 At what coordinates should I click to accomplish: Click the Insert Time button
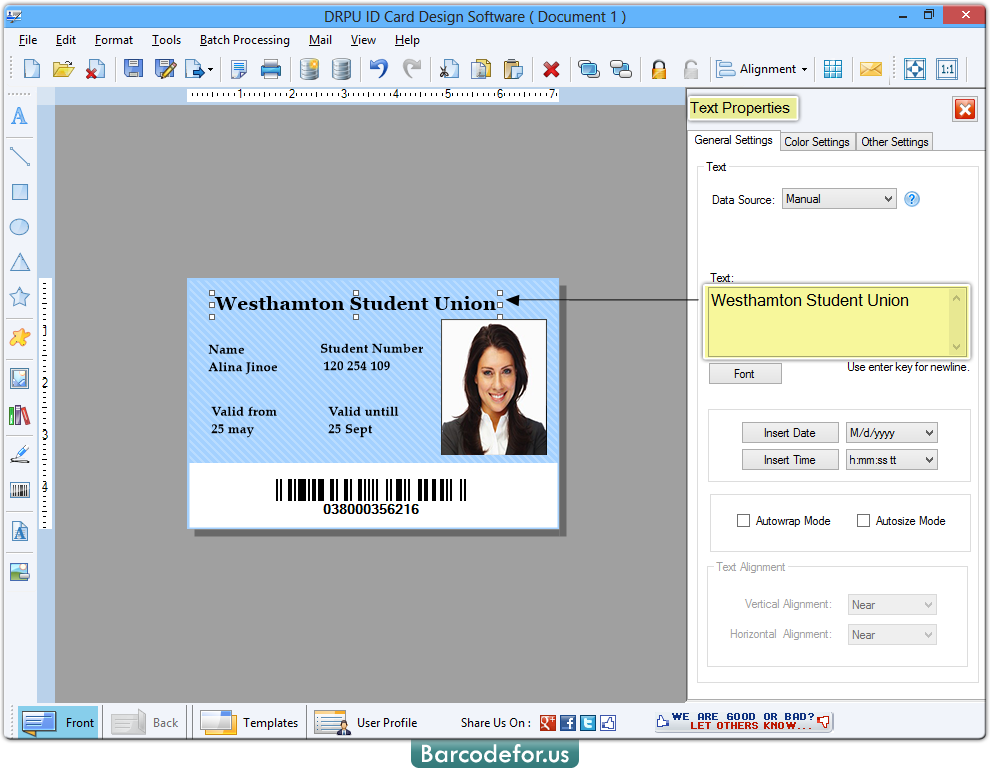790,459
